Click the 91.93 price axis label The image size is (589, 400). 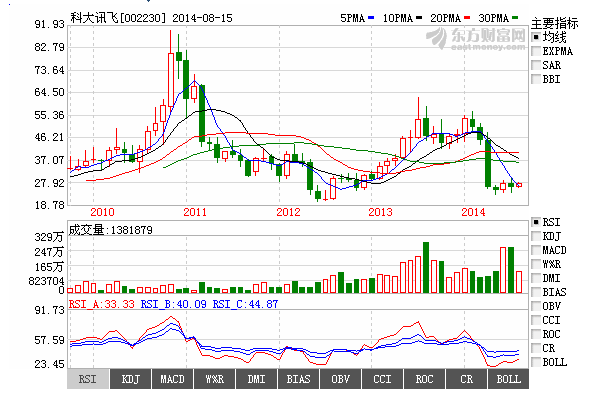50,24
